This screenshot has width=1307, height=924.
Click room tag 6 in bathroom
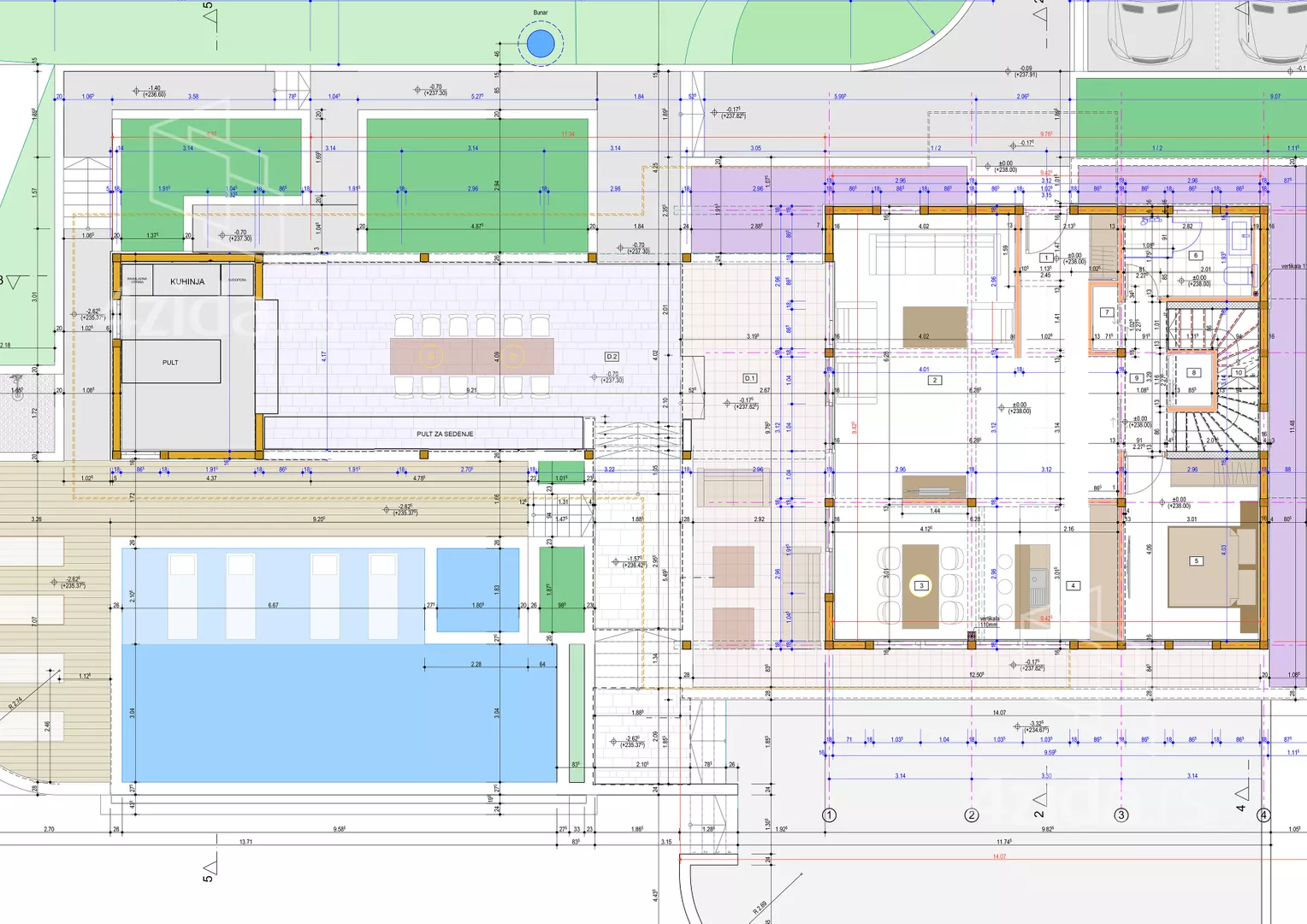(x=1196, y=255)
